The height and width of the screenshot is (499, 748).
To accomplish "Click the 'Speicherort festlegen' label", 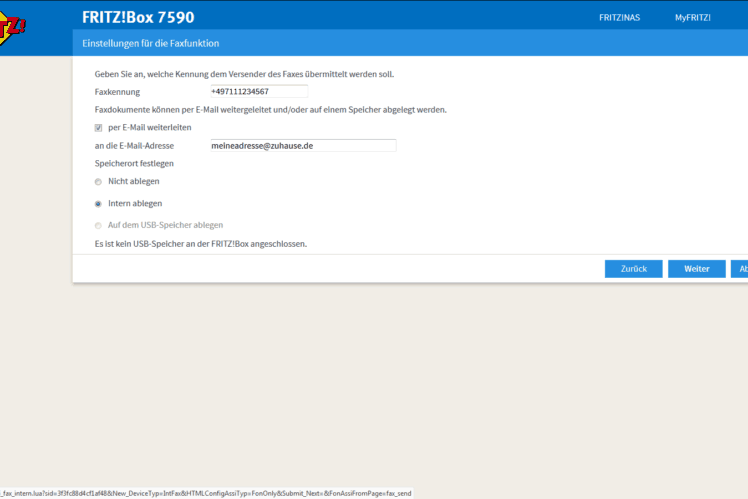I will coord(134,163).
